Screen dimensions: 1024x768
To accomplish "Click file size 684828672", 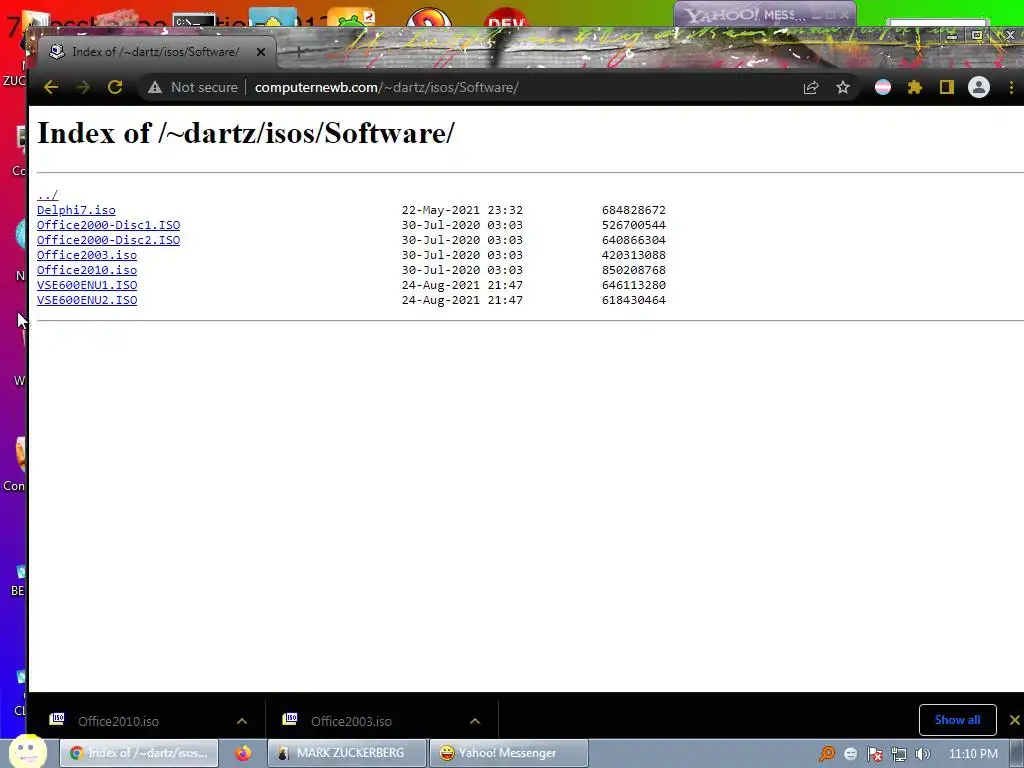I will point(633,210).
